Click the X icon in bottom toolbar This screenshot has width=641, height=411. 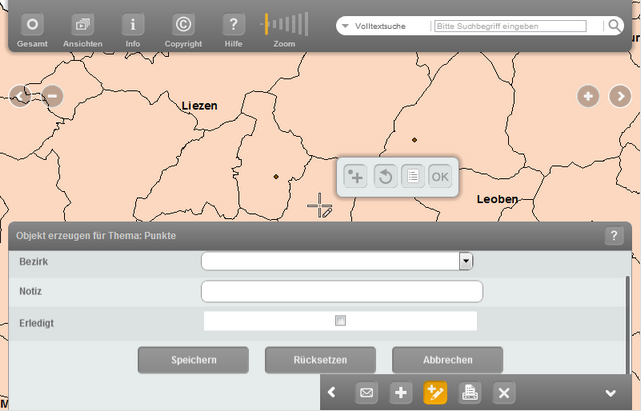(504, 393)
